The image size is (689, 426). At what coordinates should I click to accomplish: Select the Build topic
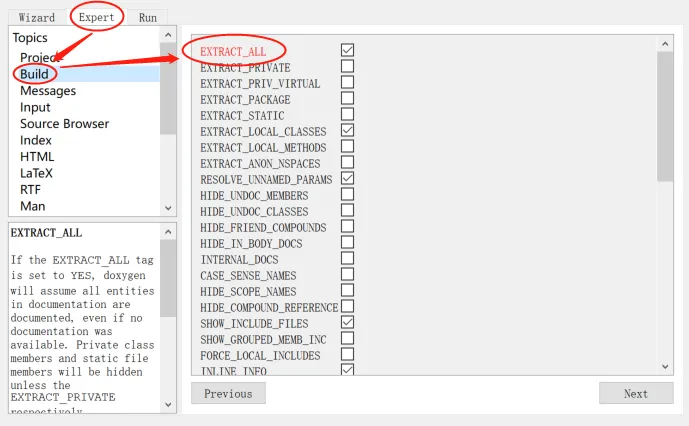(34, 74)
